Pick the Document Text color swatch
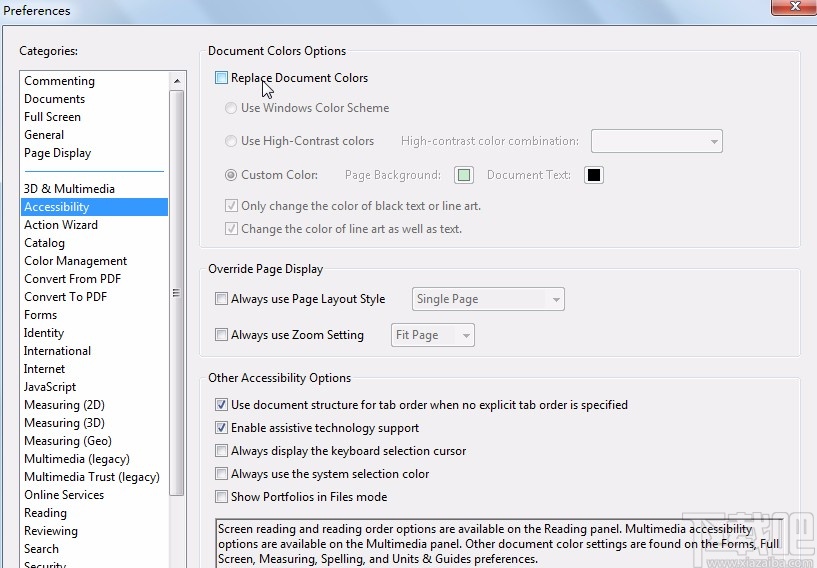 [593, 175]
